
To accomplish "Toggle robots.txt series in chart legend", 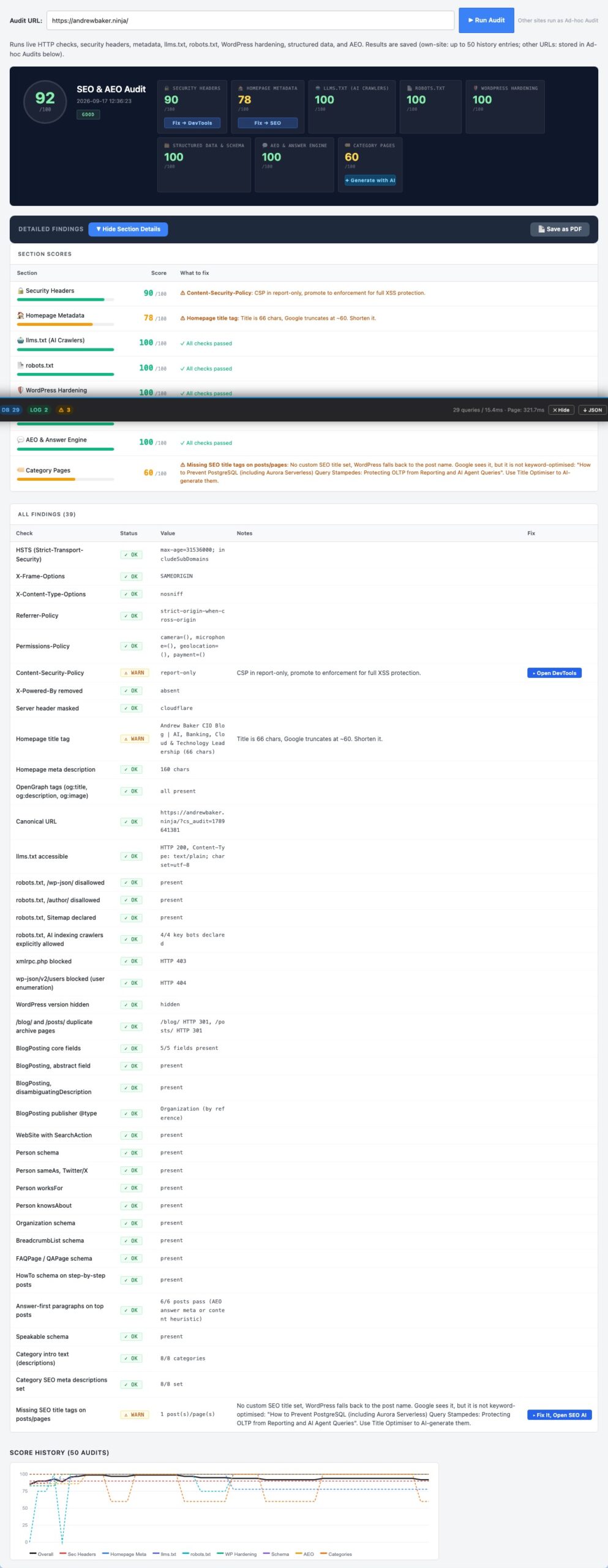I will [197, 1554].
